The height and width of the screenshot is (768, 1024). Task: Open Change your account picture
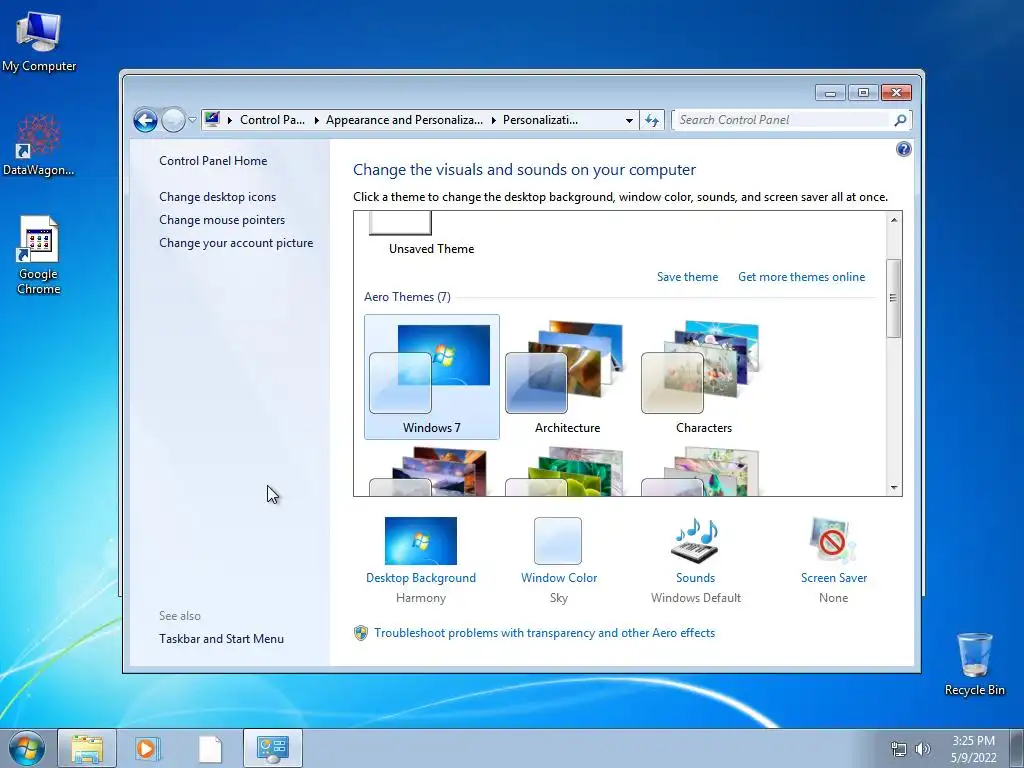(x=236, y=243)
